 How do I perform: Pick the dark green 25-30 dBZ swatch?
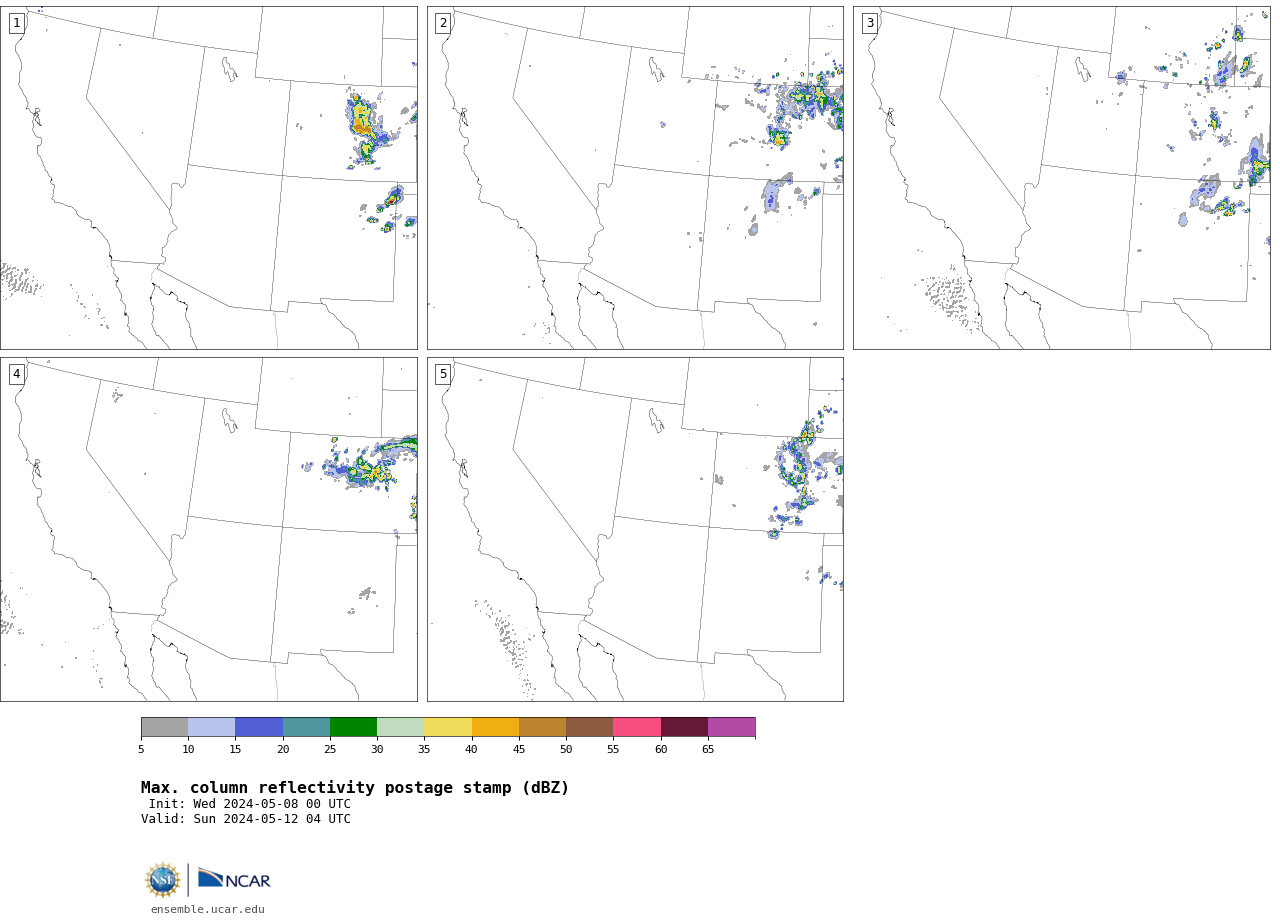353,727
